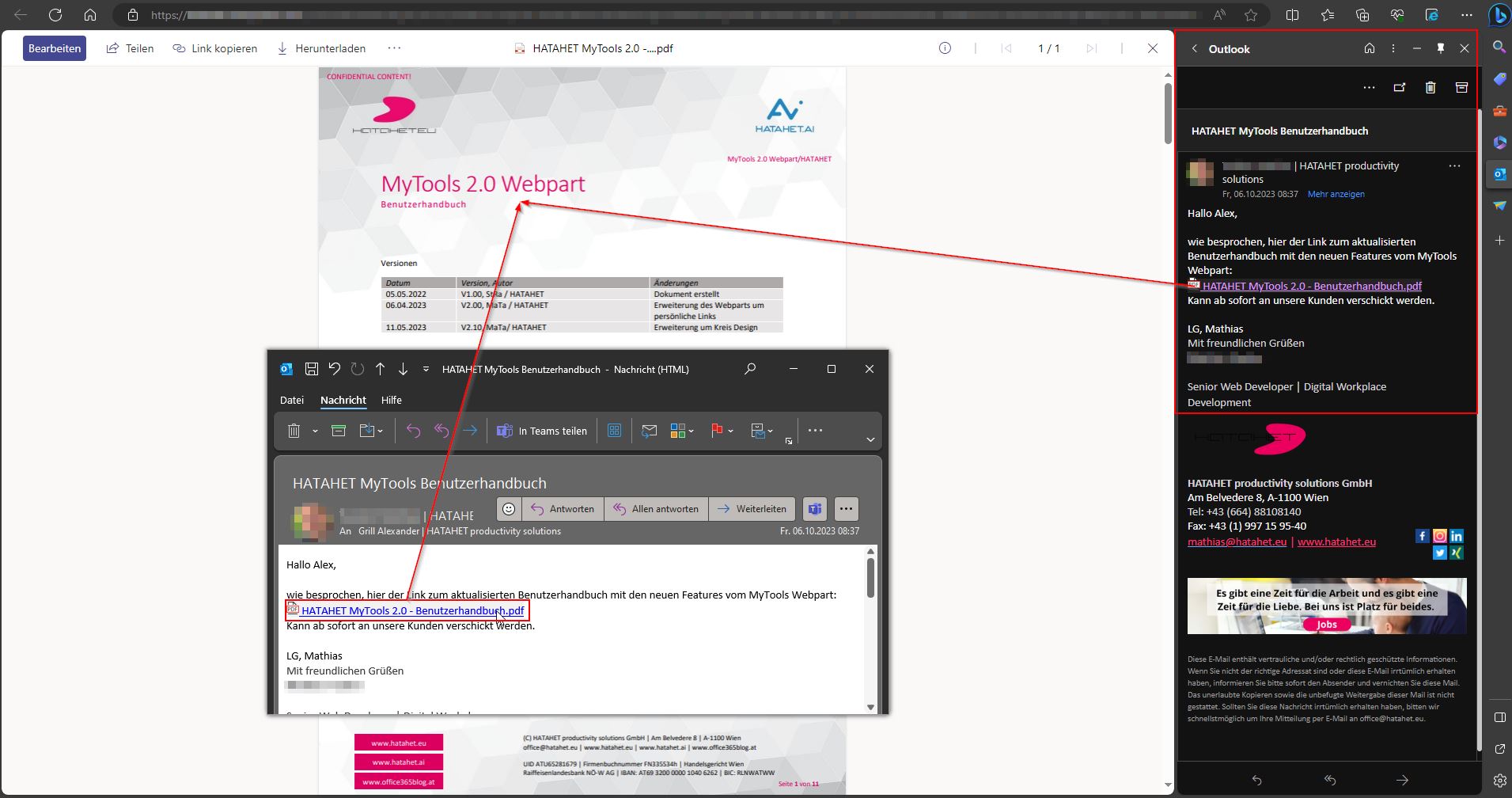Open Collections in Edge toolbar
Screen dimensions: 1512x798
click(1362, 15)
